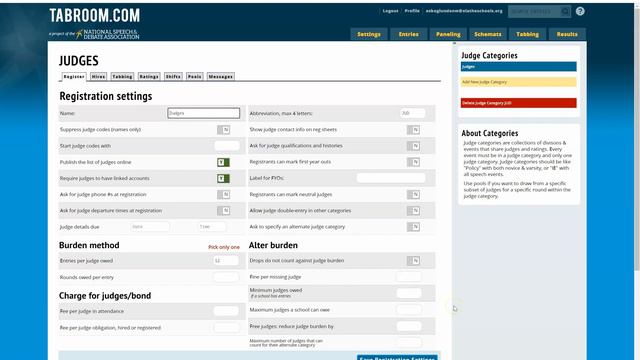Click the Judge details due date field
Viewport: 640px width, 360px height.
tap(150, 227)
